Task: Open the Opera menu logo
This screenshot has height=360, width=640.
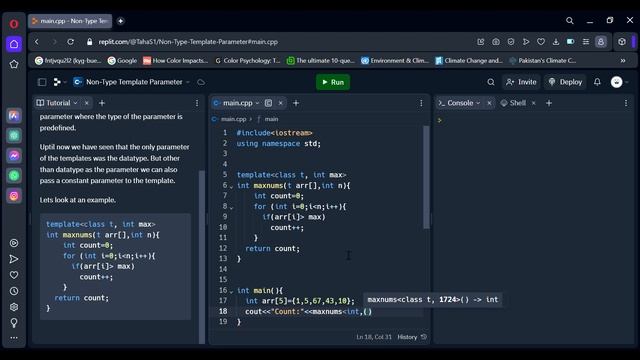Action: pyautogui.click(x=14, y=24)
